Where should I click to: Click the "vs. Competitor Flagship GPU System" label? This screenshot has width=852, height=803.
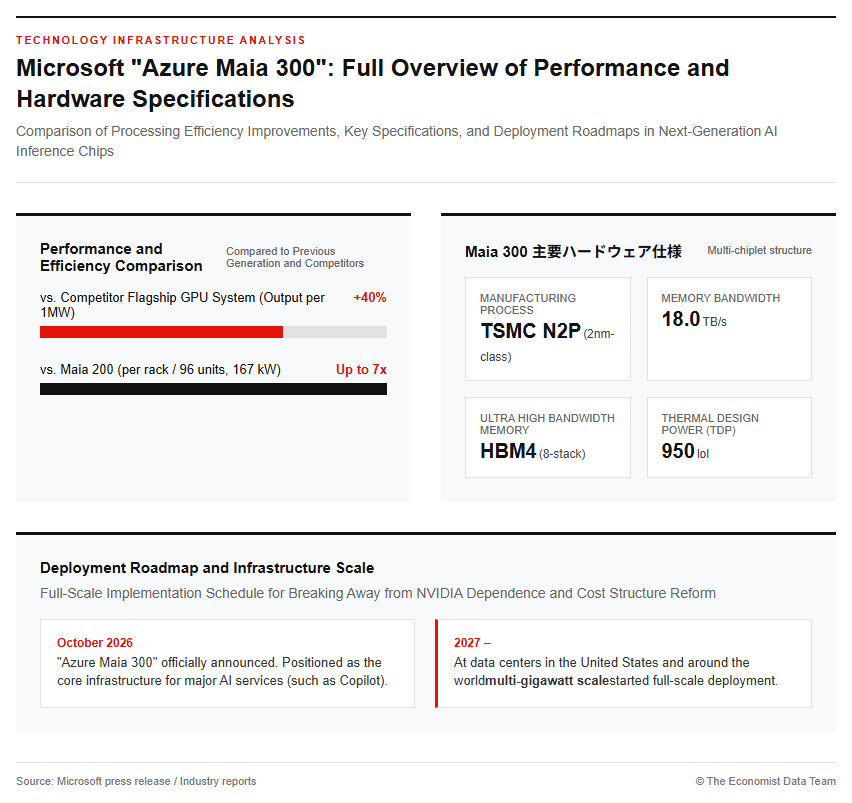[183, 305]
